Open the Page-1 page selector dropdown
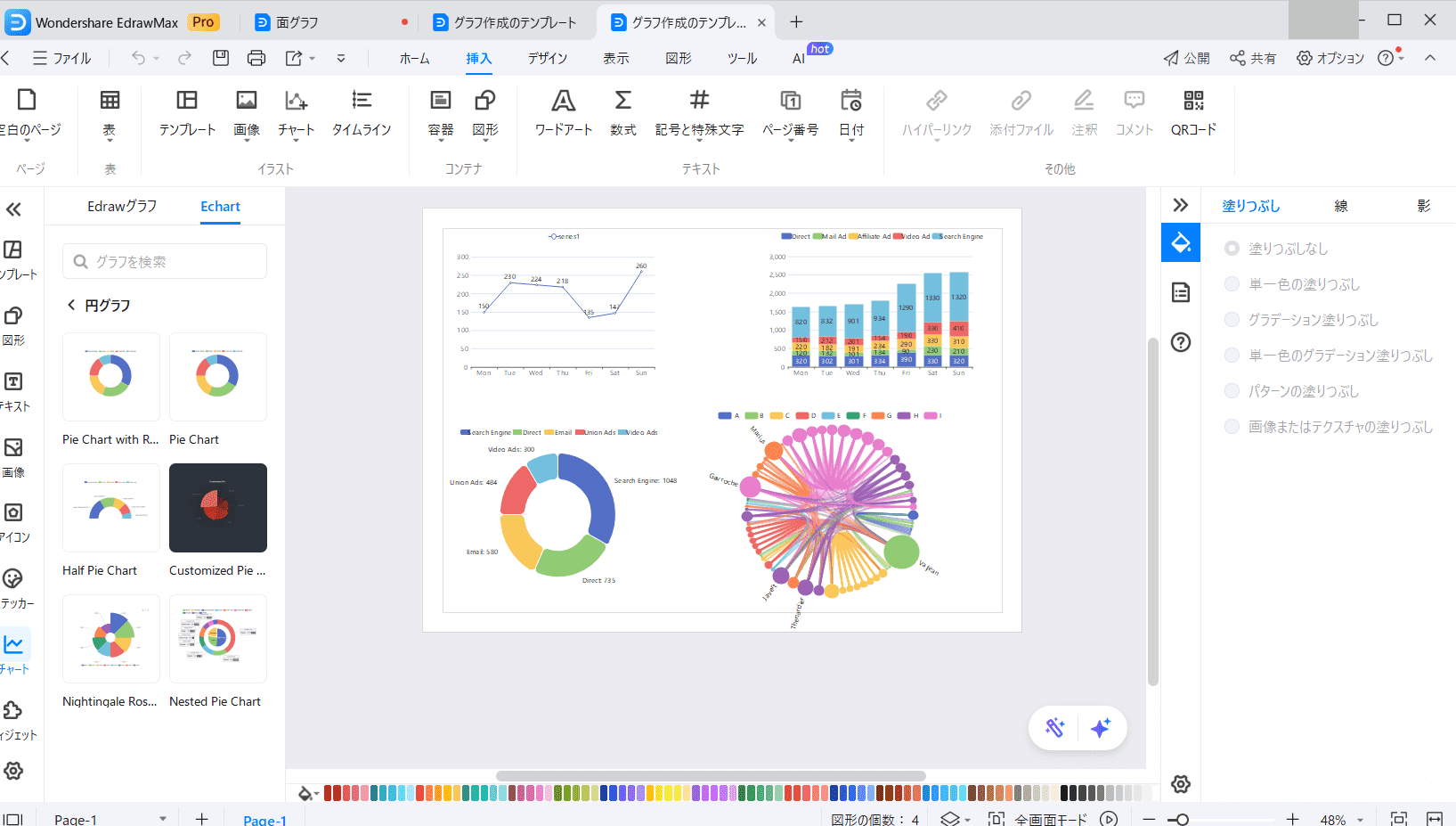The height and width of the screenshot is (826, 1456). click(x=163, y=818)
